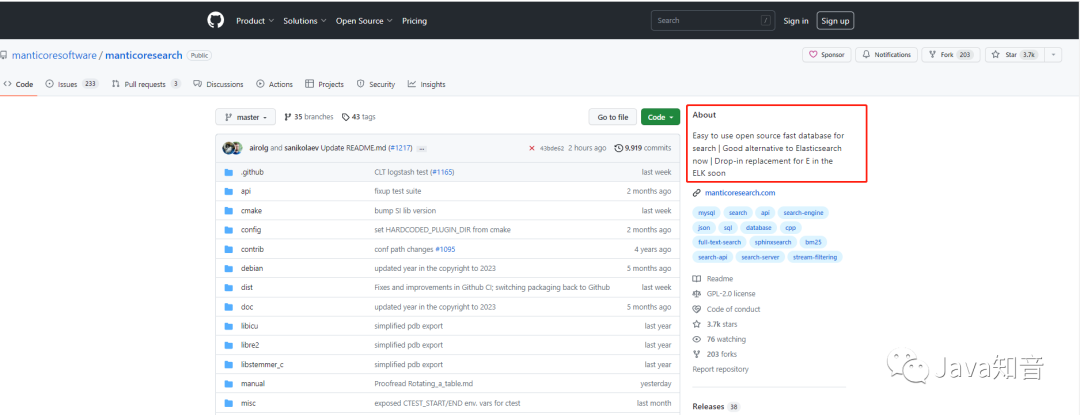Open the .github folder

[x=252, y=172]
